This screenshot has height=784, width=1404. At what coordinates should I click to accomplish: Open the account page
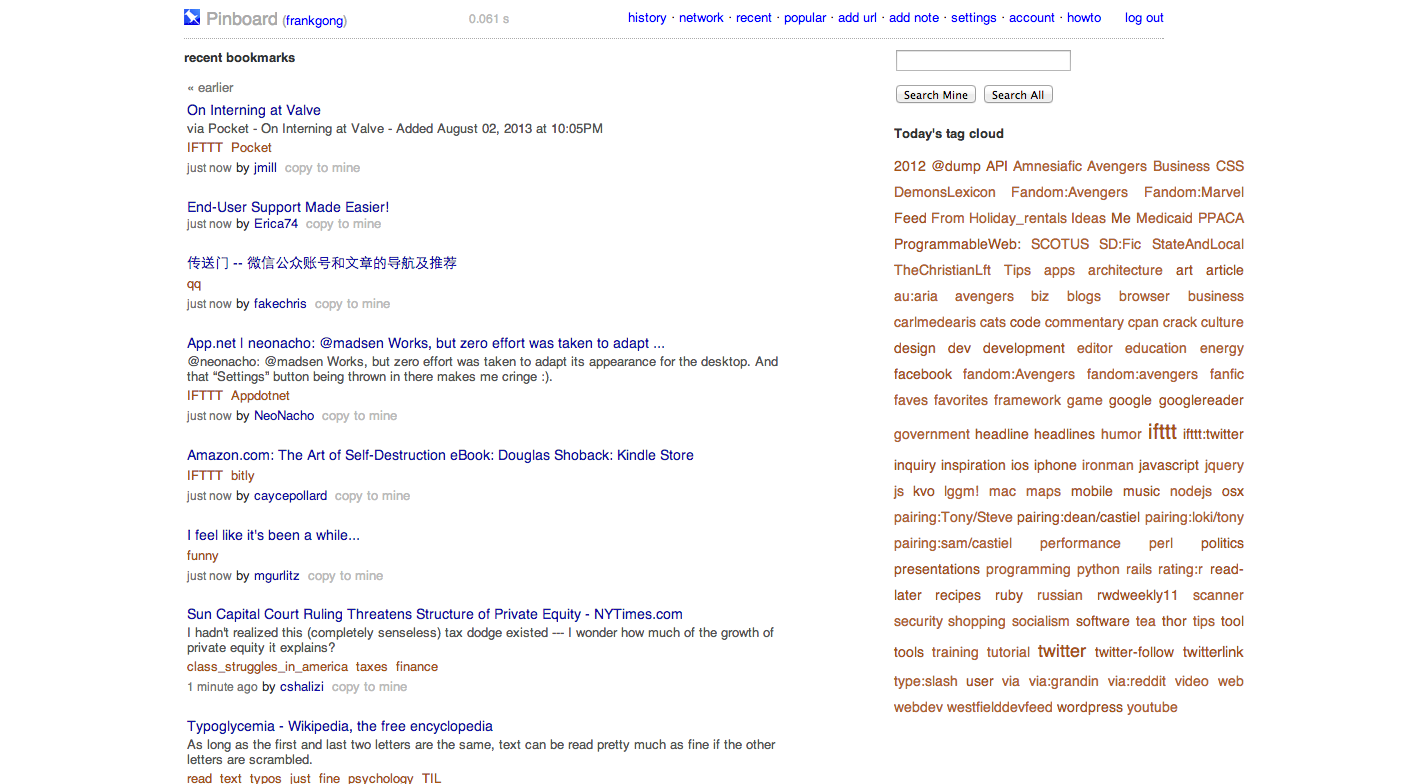click(x=1032, y=18)
